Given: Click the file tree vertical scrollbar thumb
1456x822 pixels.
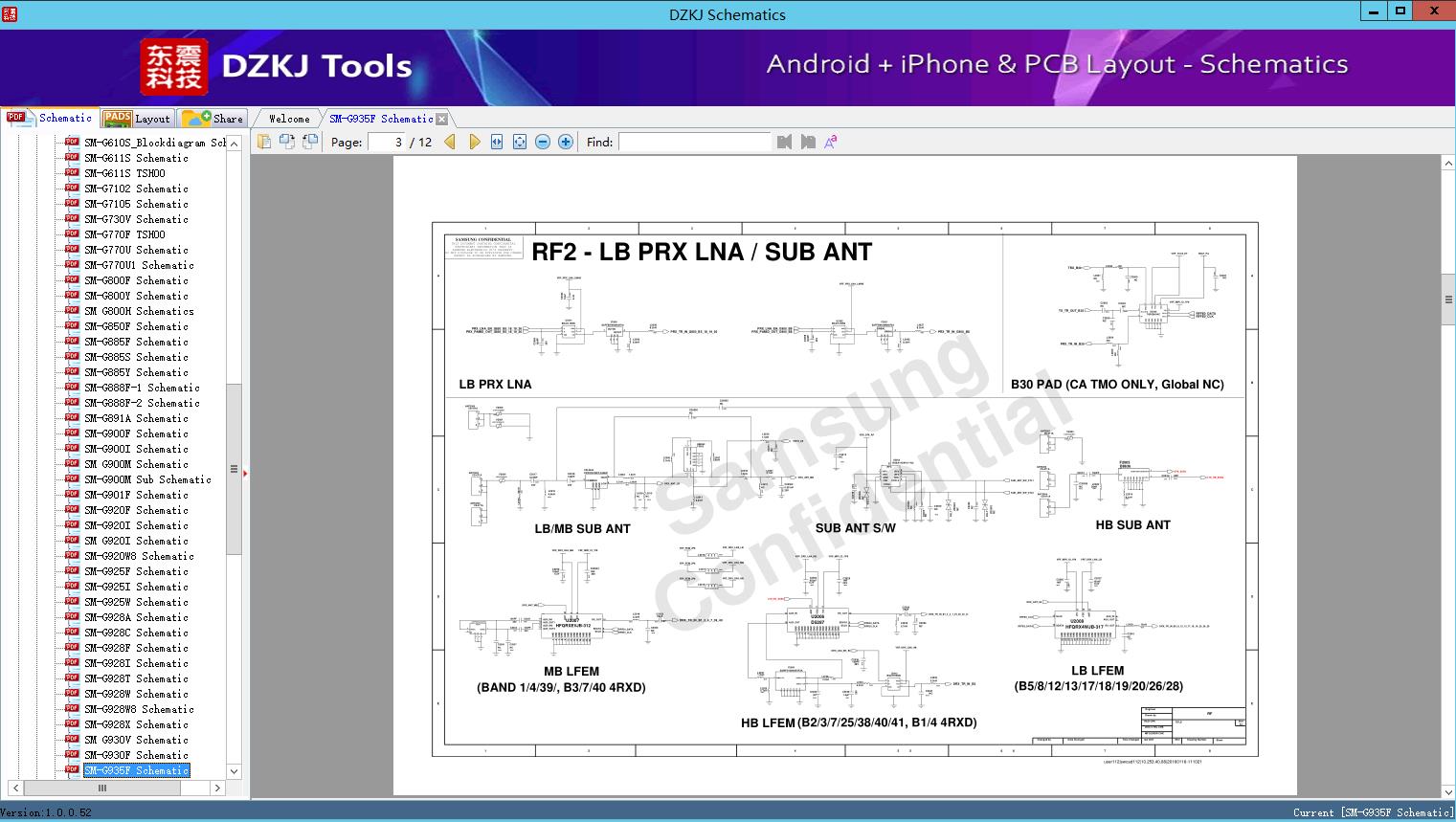Looking at the screenshot, I should (x=234, y=469).
